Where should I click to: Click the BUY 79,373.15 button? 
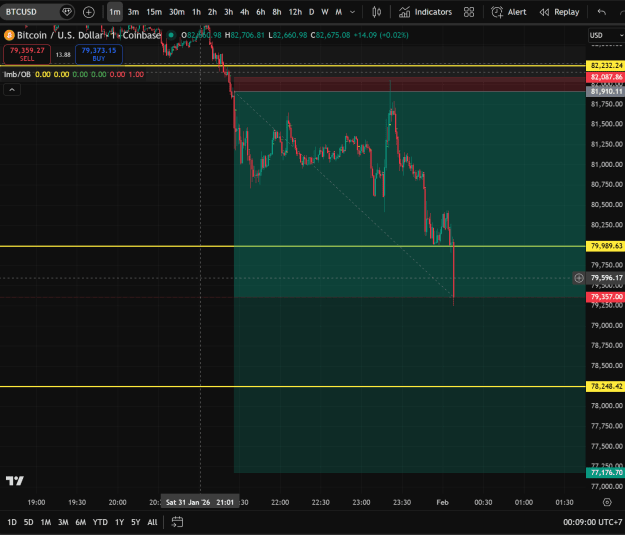coord(99,54)
